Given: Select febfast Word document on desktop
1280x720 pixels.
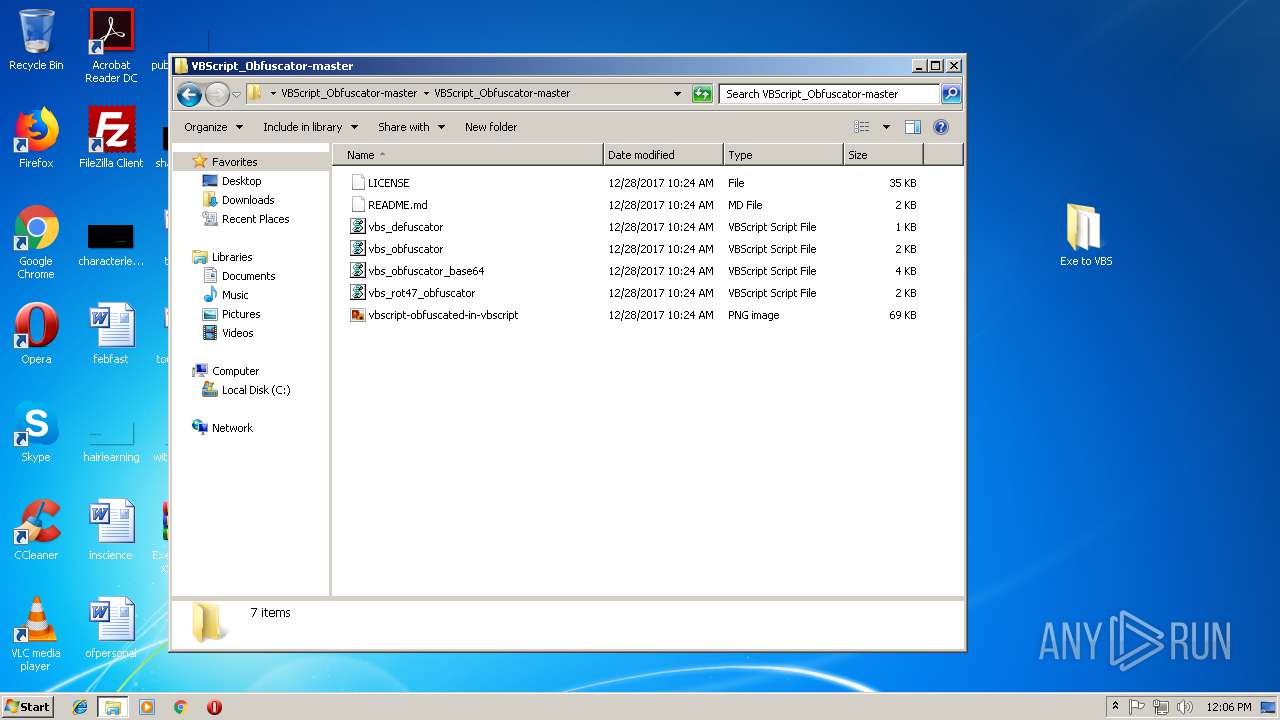Looking at the screenshot, I should [111, 334].
